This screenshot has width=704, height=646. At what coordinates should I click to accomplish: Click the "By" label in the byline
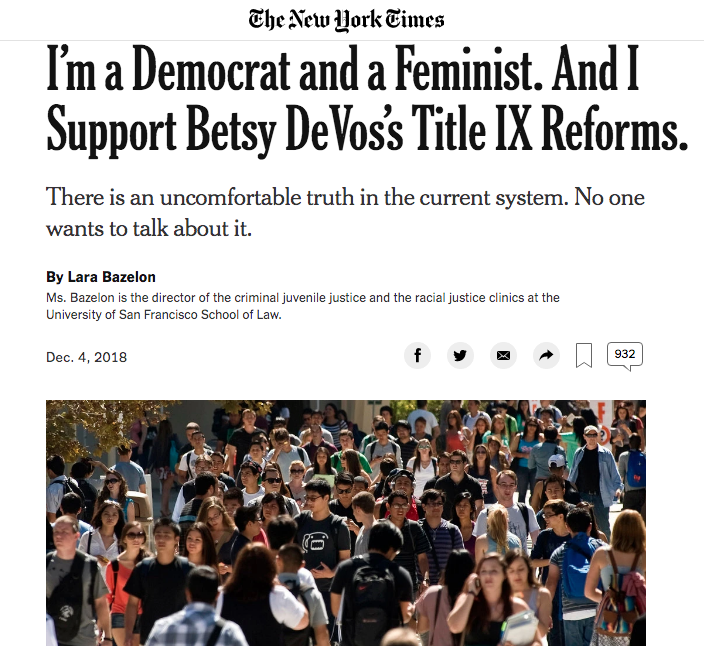pyautogui.click(x=54, y=277)
